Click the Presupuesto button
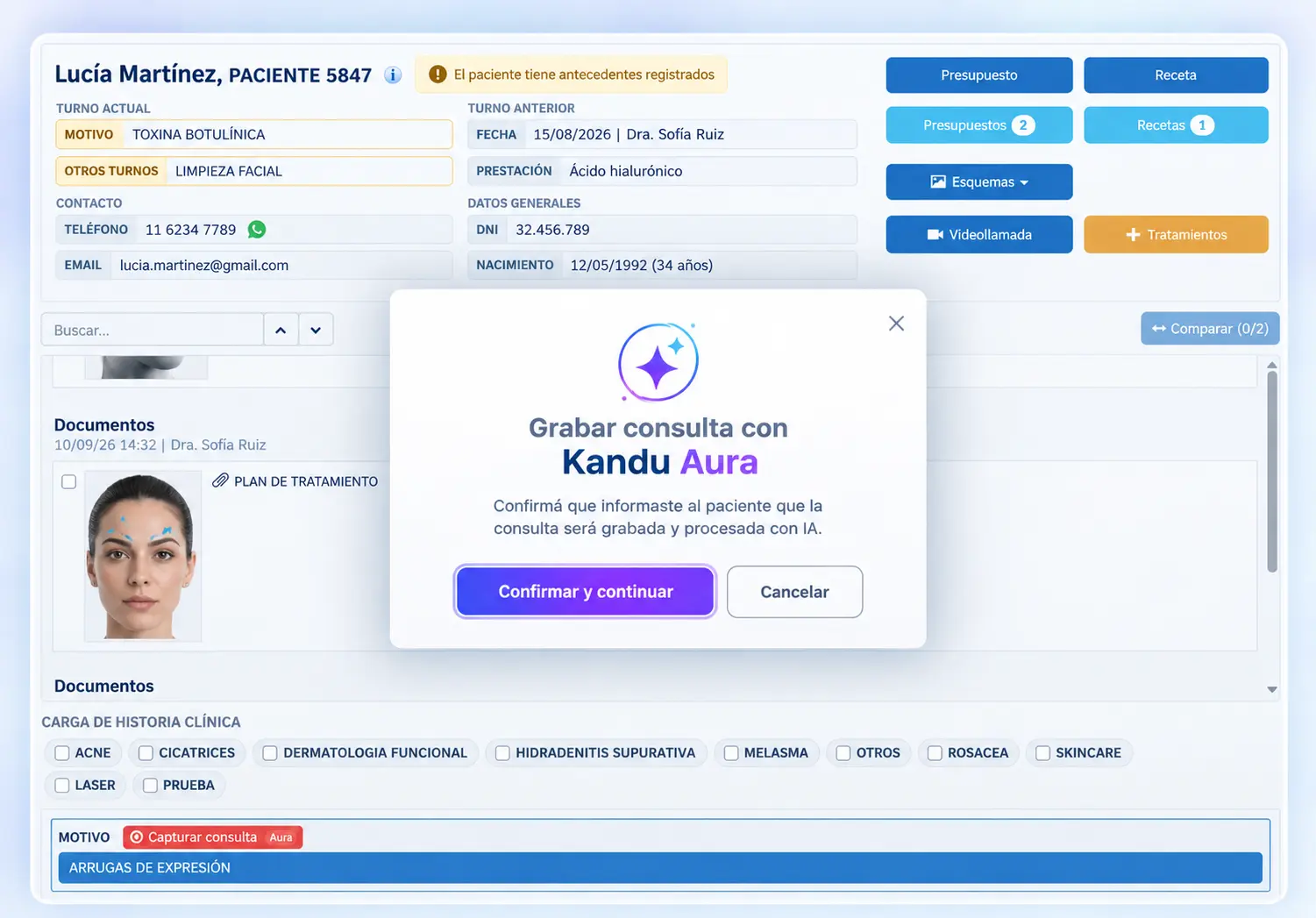The height and width of the screenshot is (918, 1316). click(x=979, y=75)
